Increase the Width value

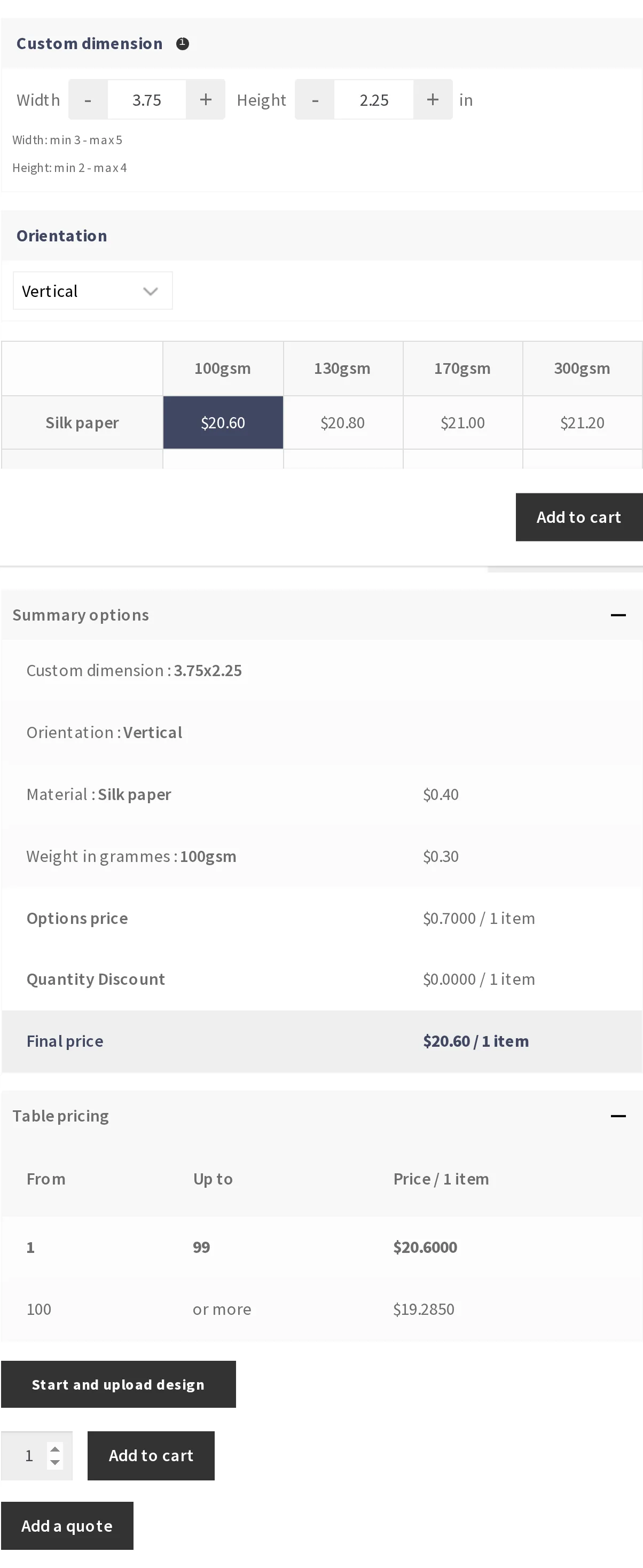206,100
